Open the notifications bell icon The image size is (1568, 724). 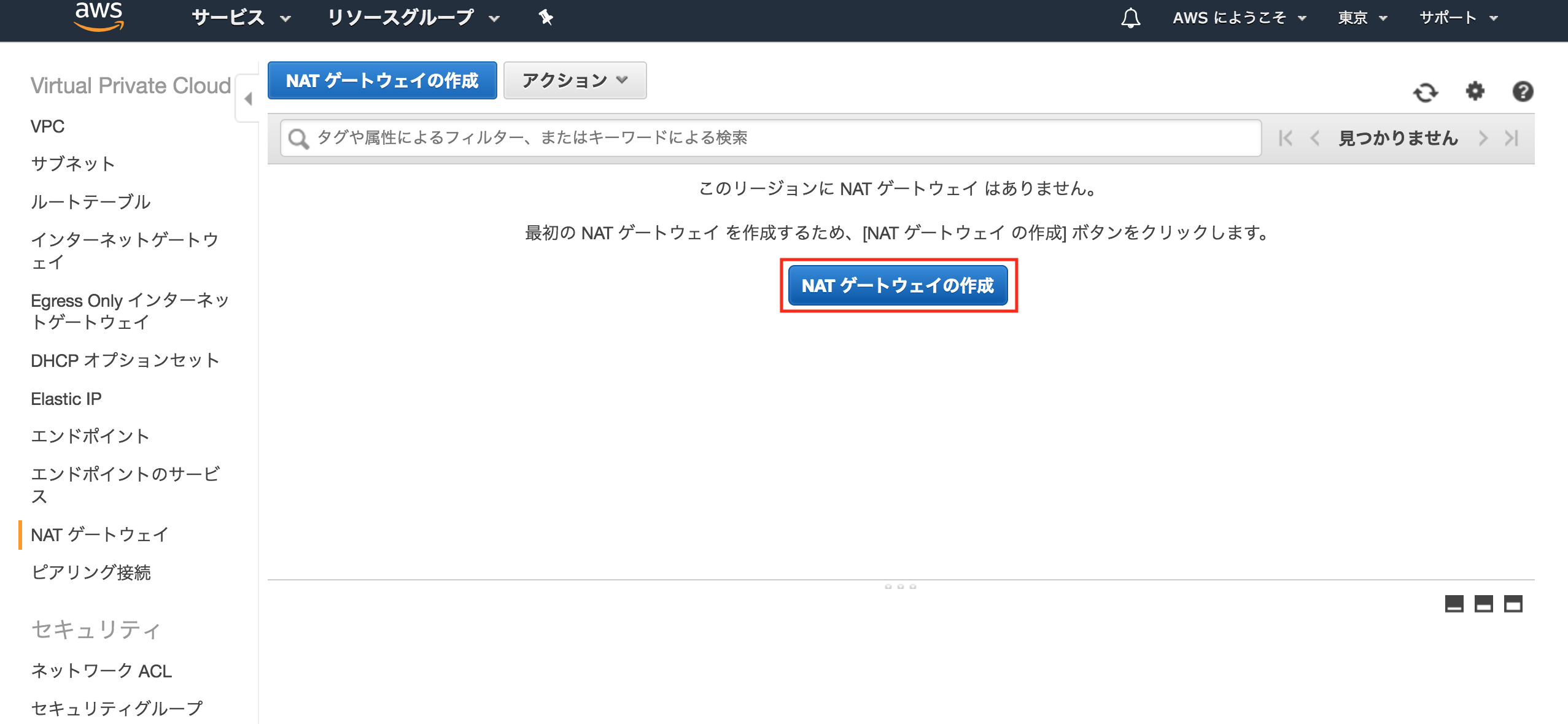pyautogui.click(x=1130, y=18)
